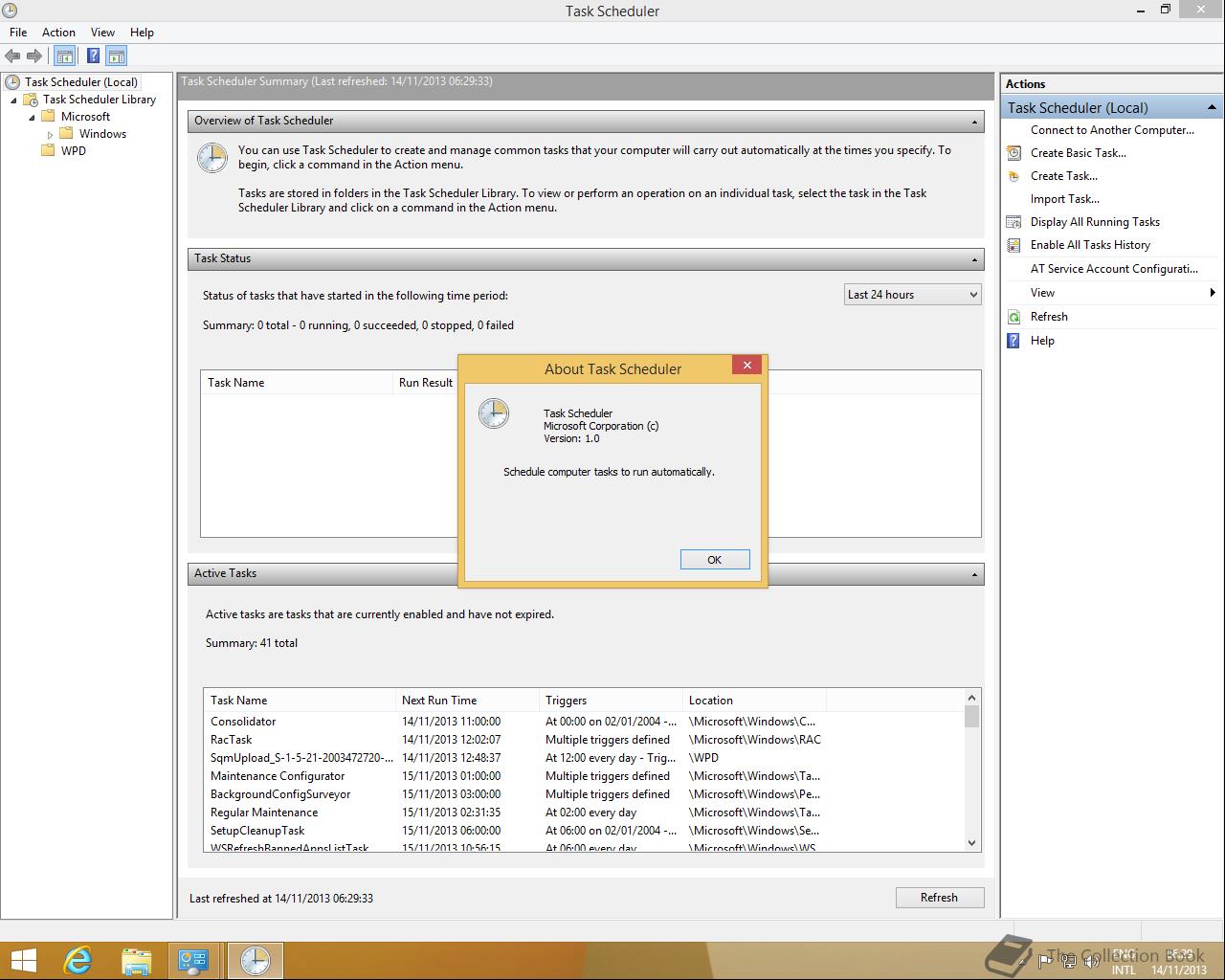Click the Help icon in Actions pane

click(x=1013, y=341)
